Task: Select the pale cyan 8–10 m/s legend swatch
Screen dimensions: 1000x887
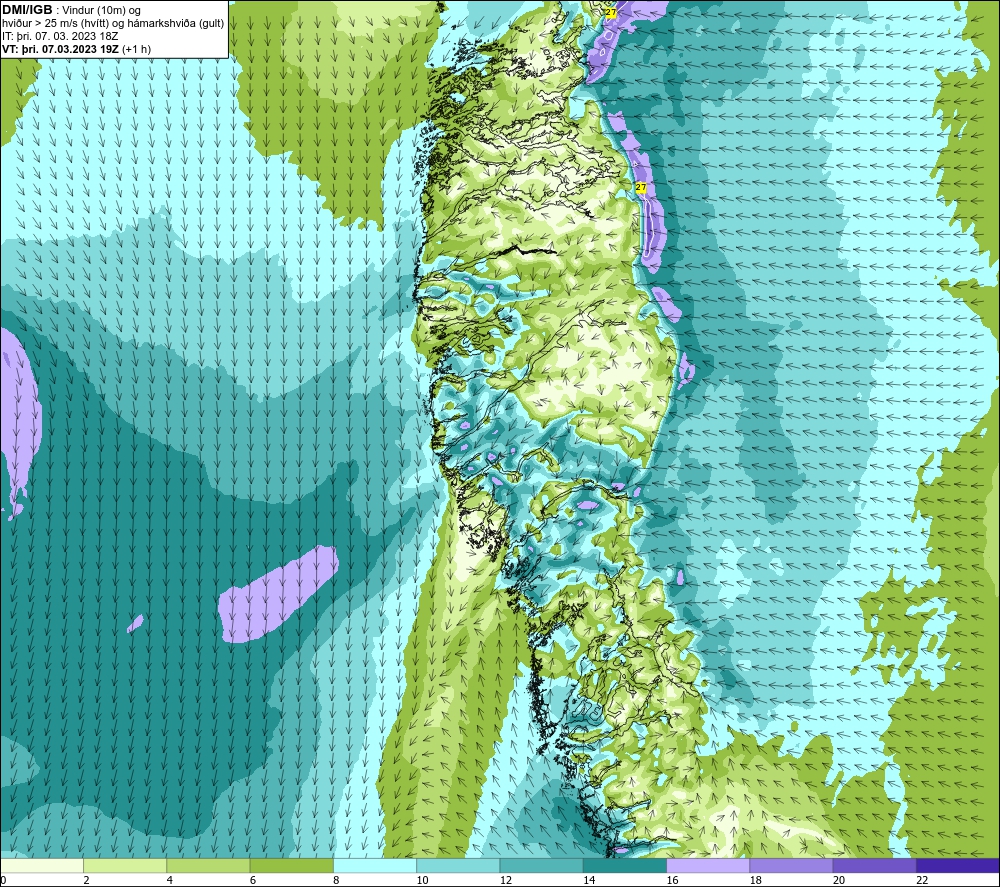Action: click(x=375, y=865)
